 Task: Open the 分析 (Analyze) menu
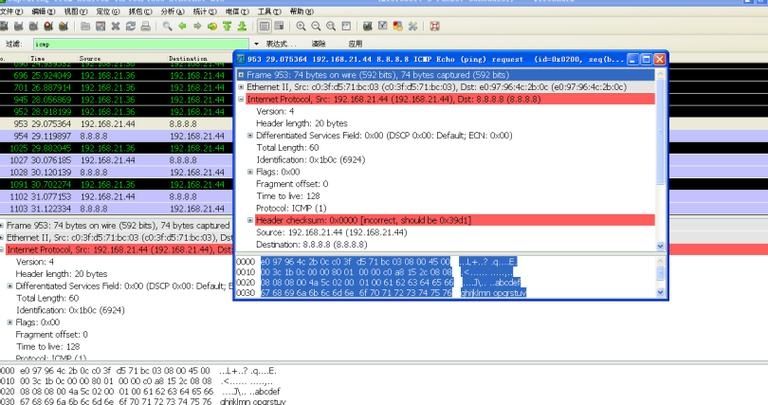170,11
